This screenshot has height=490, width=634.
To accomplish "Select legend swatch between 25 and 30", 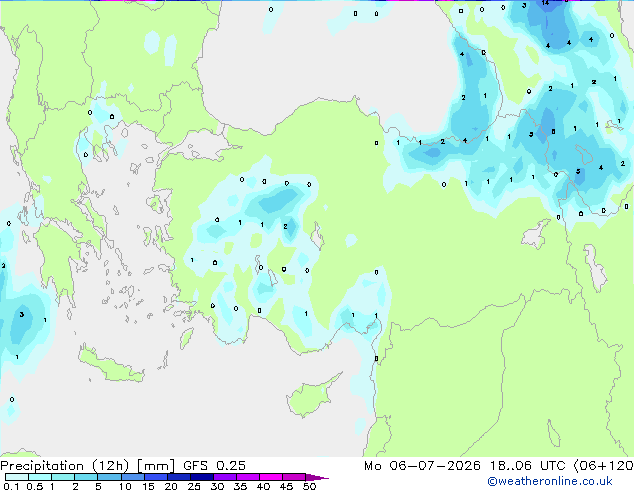I will [x=201, y=477].
